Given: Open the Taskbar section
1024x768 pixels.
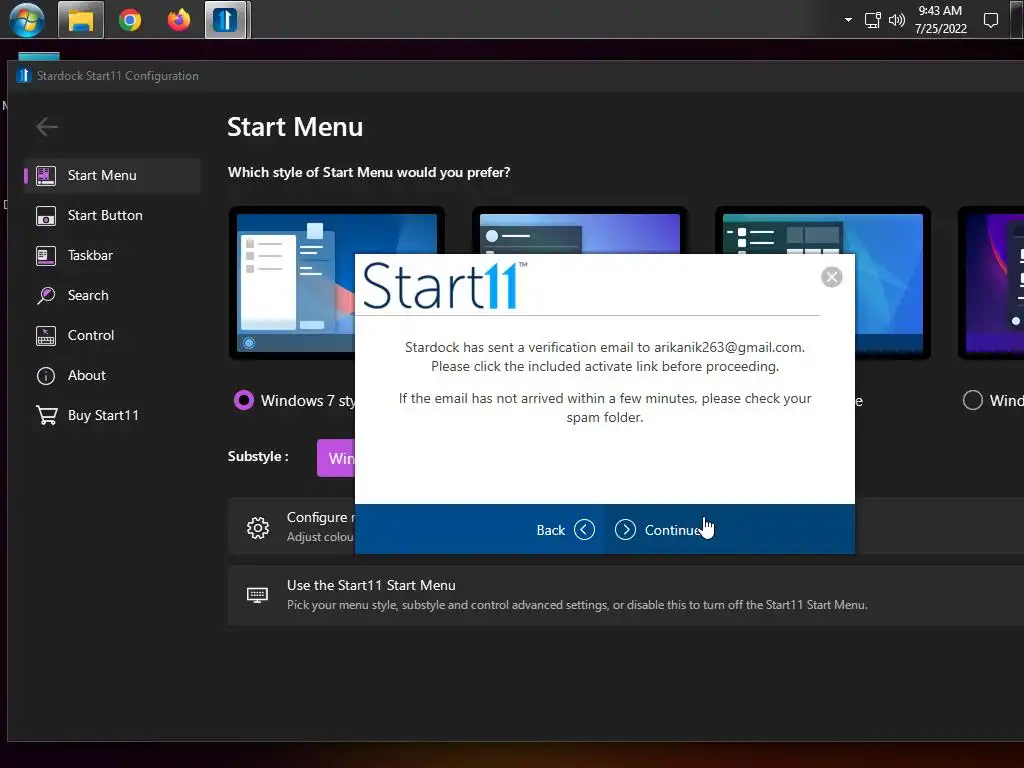Looking at the screenshot, I should click(x=112, y=255).
